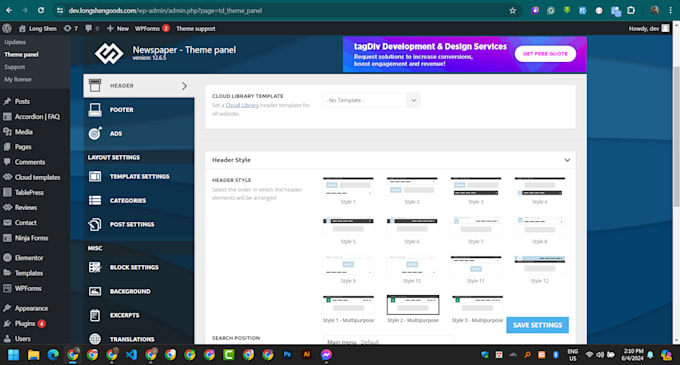Open WPForms in the admin bar

(x=152, y=29)
